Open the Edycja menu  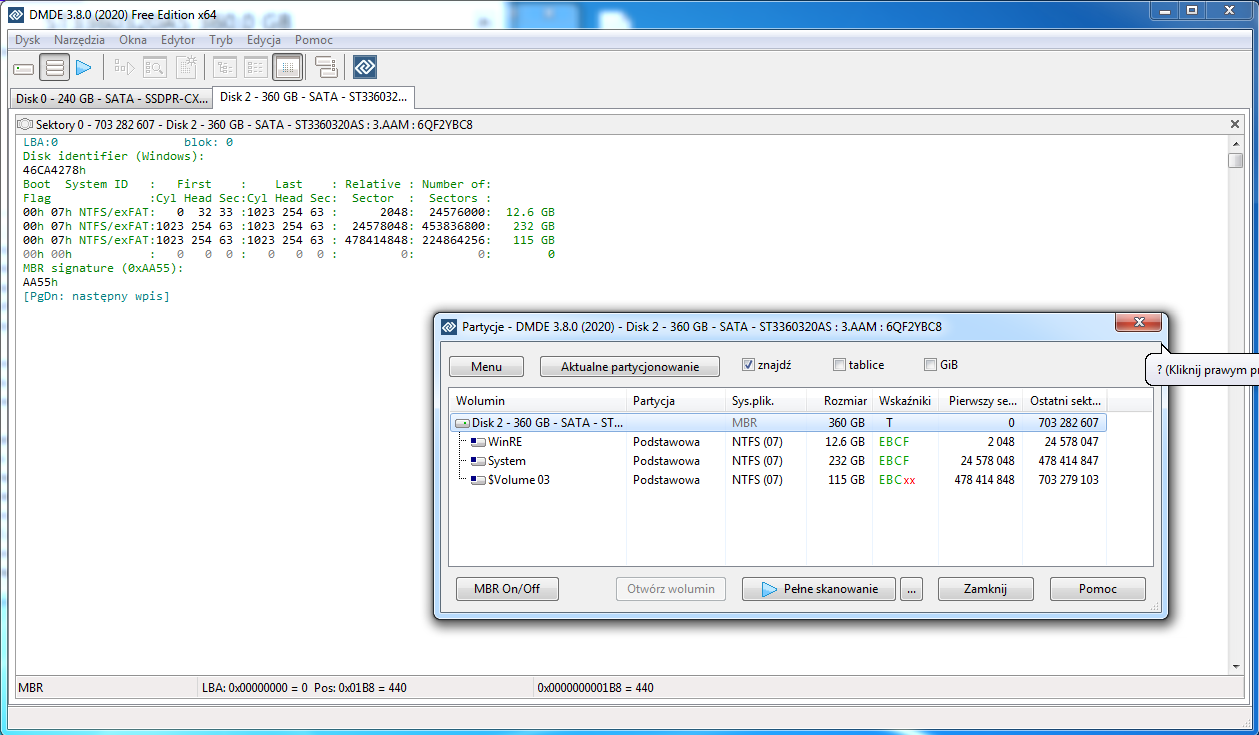point(263,40)
